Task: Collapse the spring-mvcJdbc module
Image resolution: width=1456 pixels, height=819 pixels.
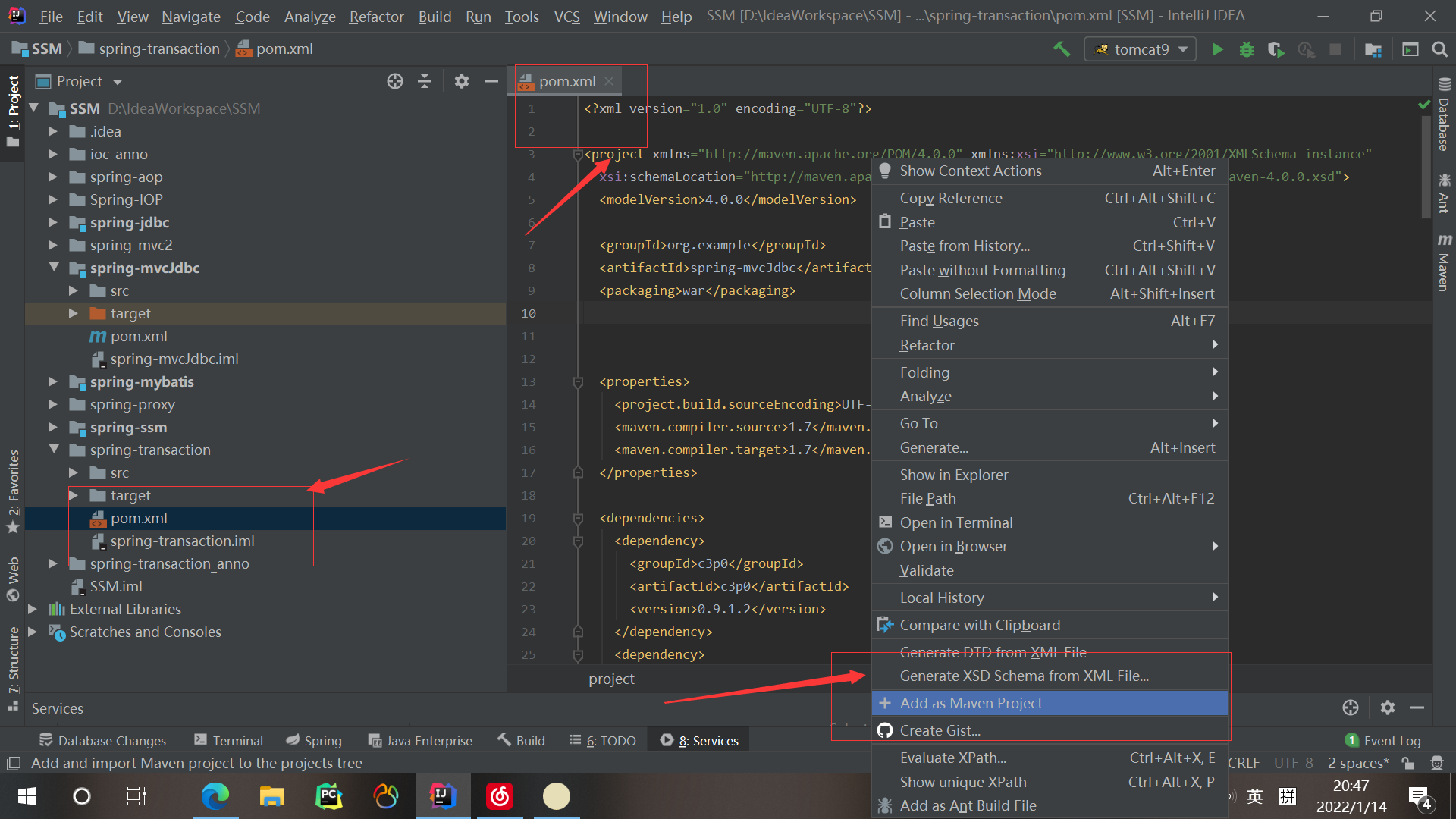Action: pos(53,268)
